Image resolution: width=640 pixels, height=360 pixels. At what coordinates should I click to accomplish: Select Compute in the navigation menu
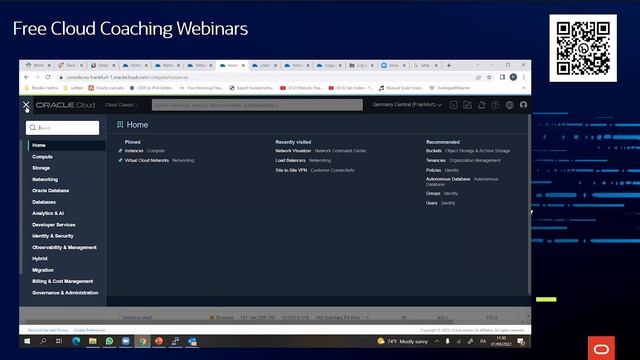[42, 157]
